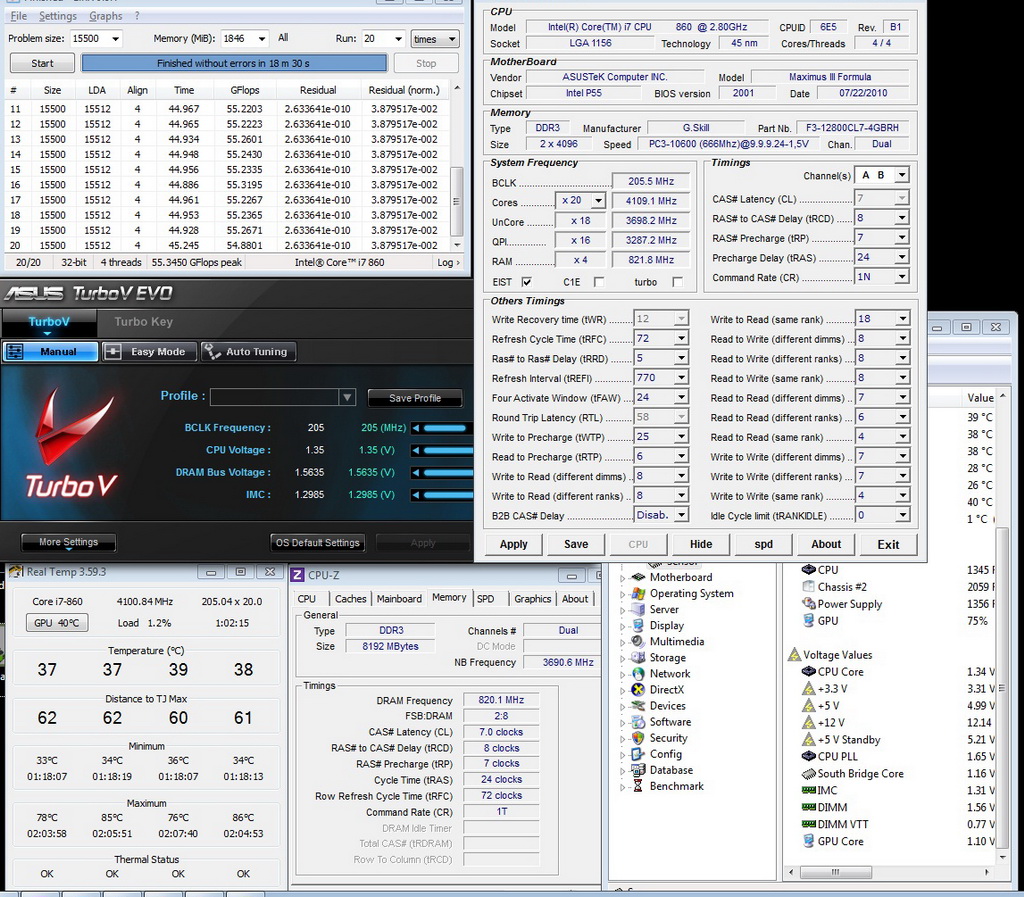Expand the Motherboard tree node

coord(622,577)
